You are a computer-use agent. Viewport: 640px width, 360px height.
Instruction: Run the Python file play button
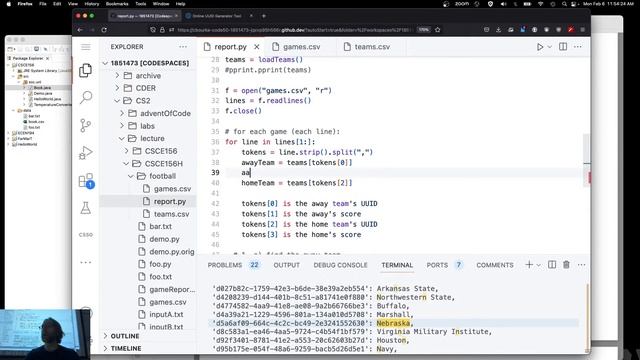540,47
